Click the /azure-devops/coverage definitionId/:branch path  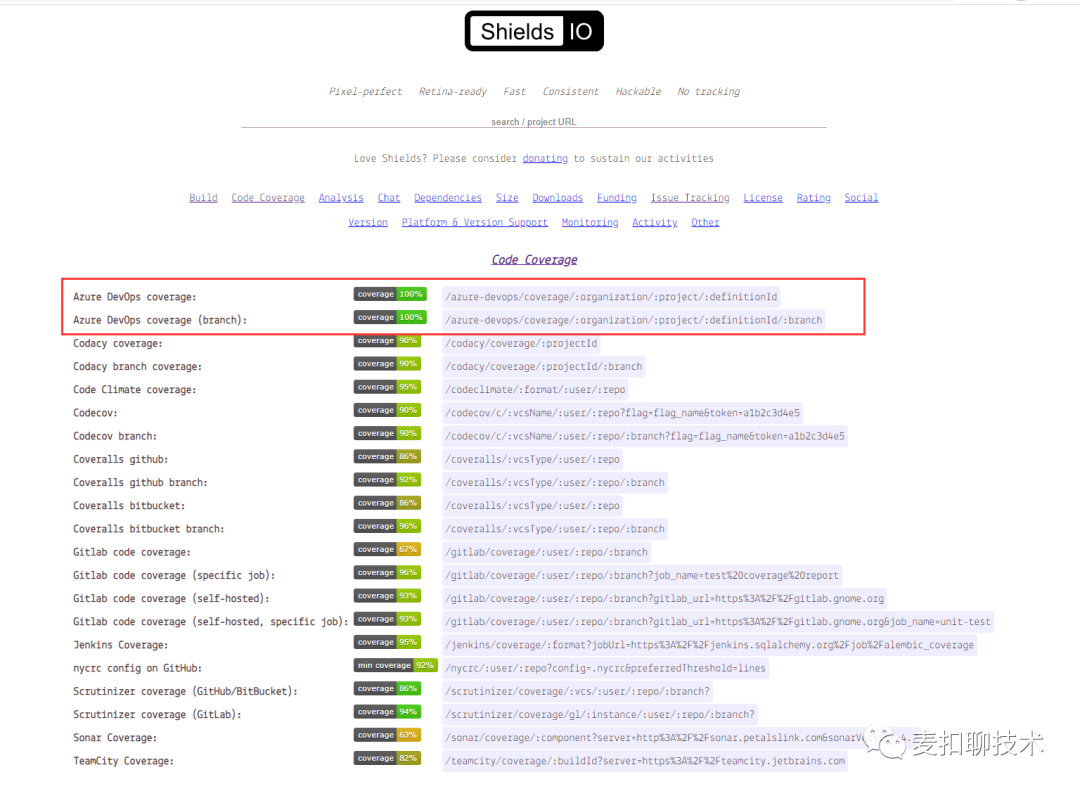(634, 320)
